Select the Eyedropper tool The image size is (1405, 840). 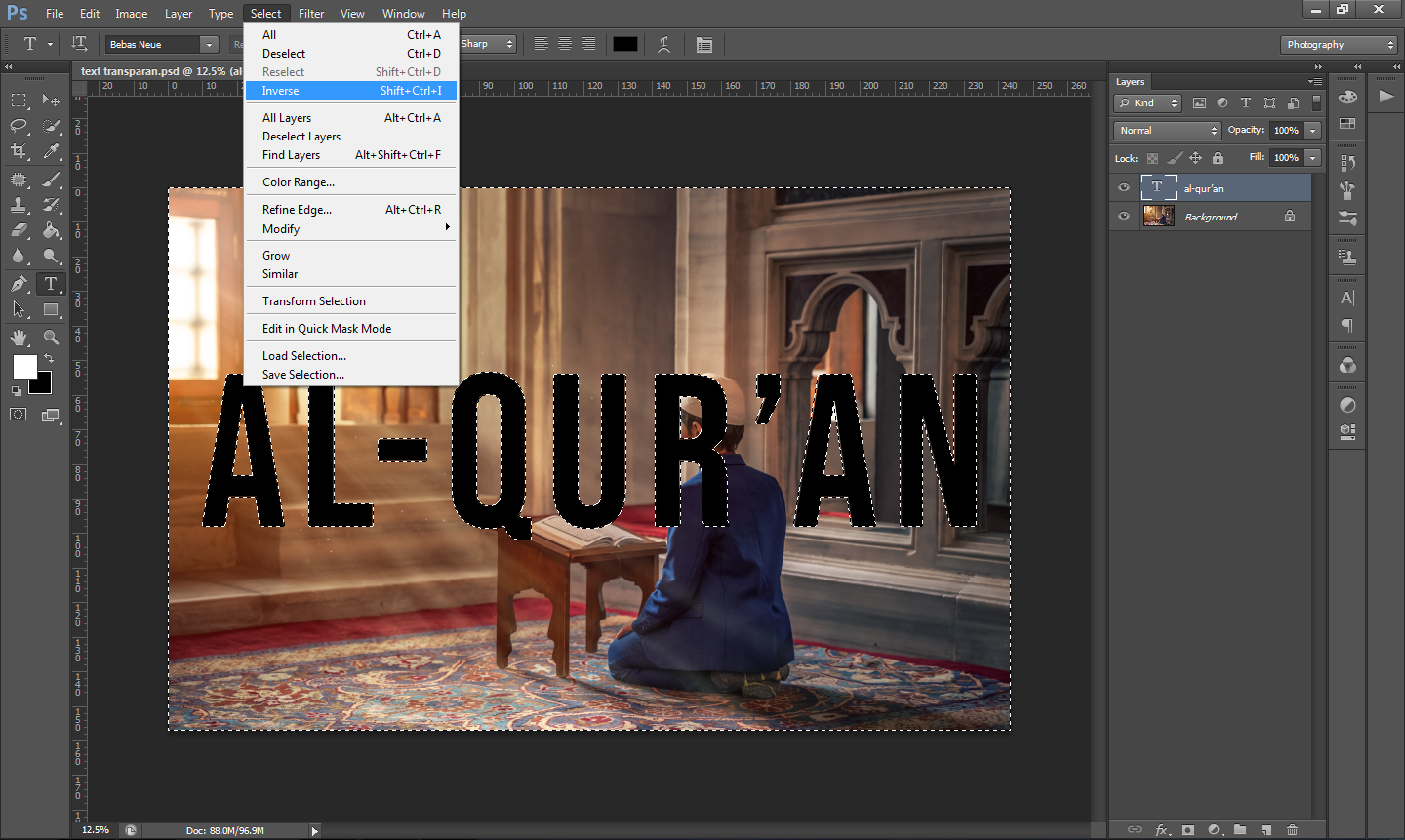[51, 151]
